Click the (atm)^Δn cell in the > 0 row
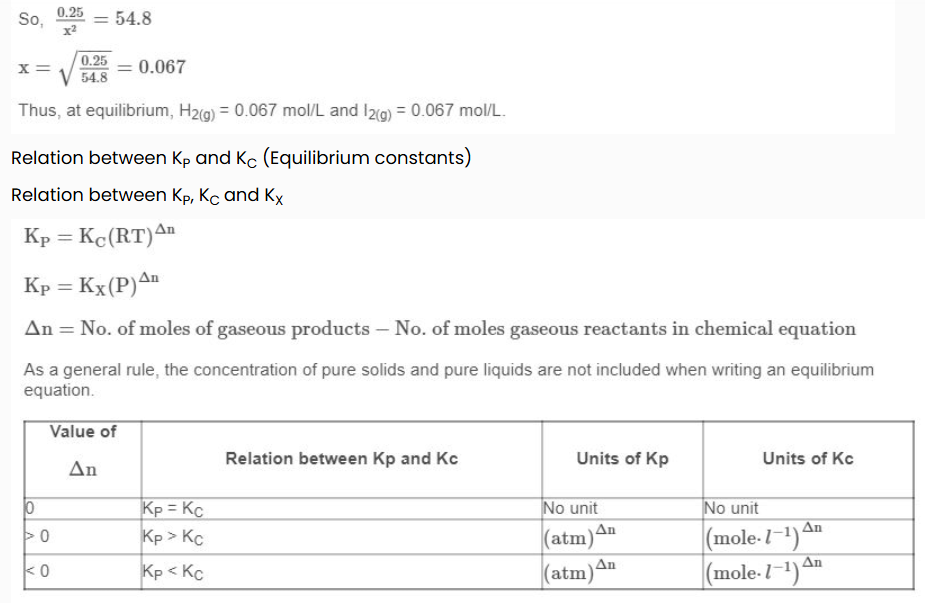The image size is (925, 603). 579,537
